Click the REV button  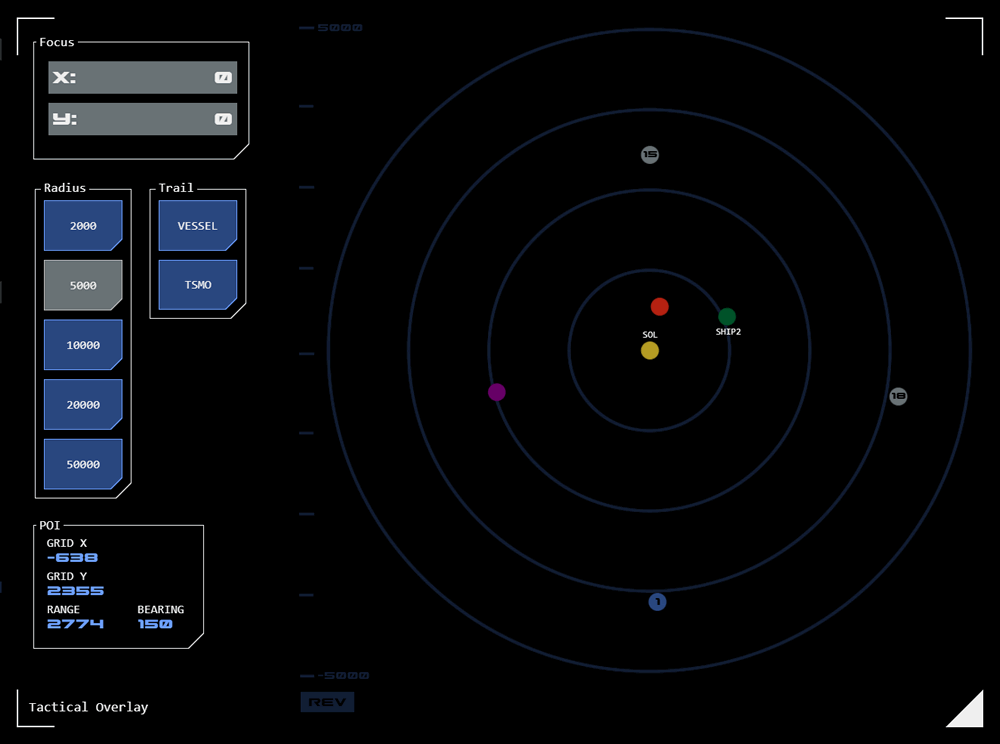(x=327, y=702)
